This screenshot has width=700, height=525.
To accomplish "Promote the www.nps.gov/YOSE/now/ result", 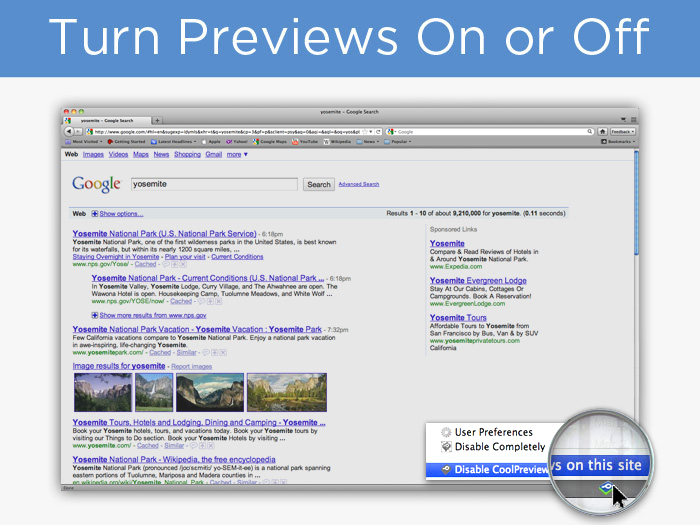I will [x=210, y=301].
